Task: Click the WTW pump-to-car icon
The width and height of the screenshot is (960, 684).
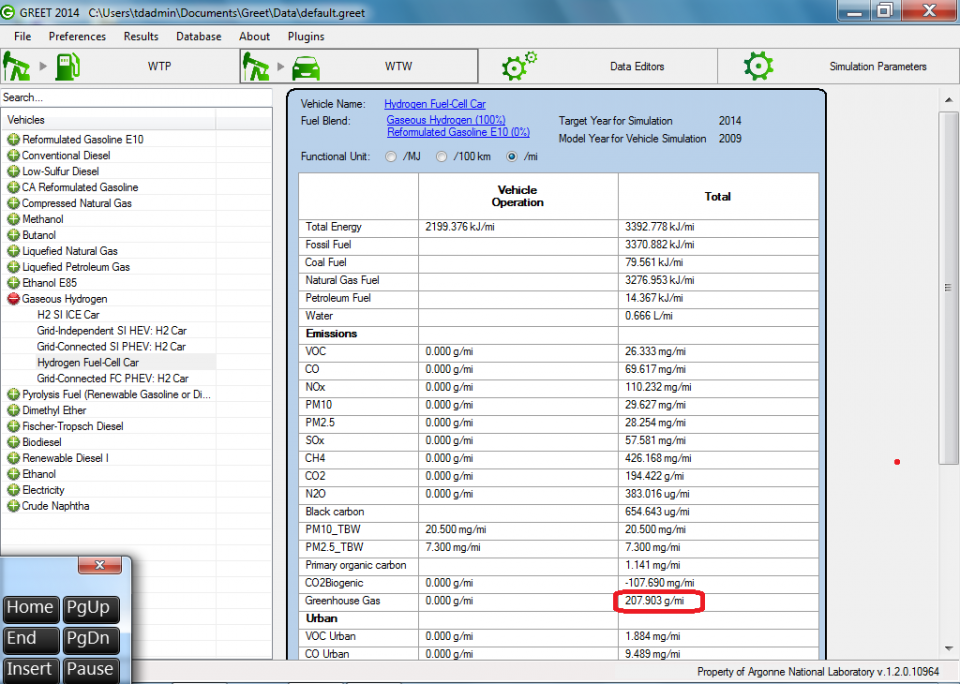Action: click(282, 67)
